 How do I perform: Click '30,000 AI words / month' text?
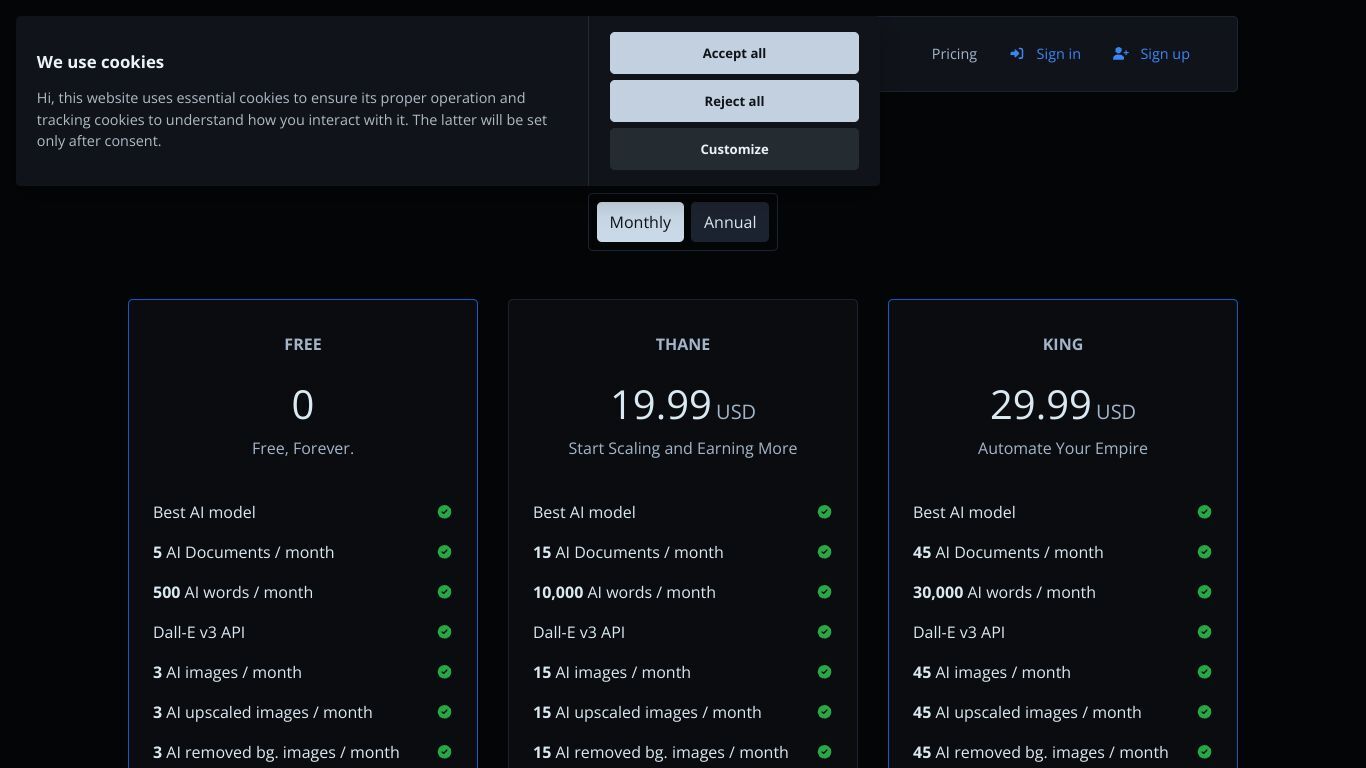click(1004, 592)
